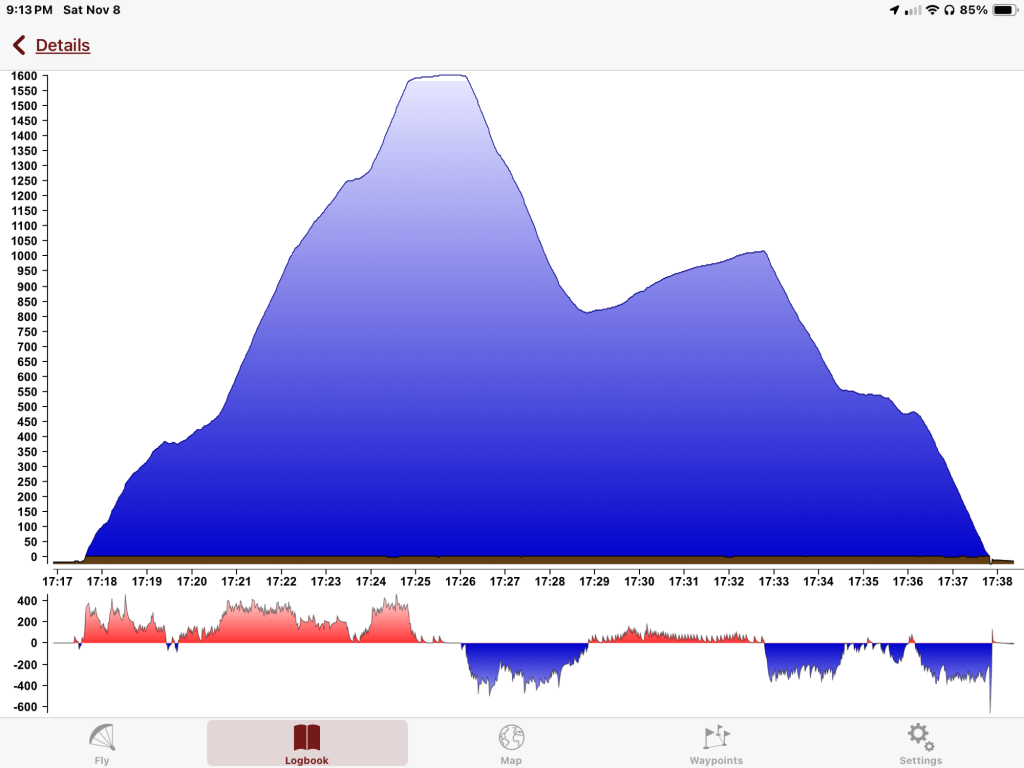Open the Map globe icon

511,737
